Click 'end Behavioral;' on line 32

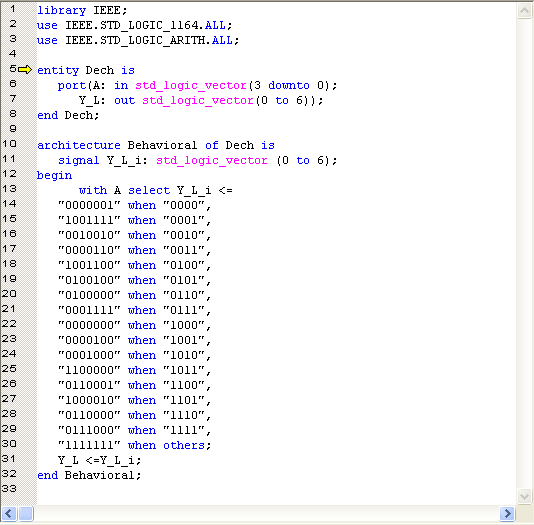click(89, 475)
